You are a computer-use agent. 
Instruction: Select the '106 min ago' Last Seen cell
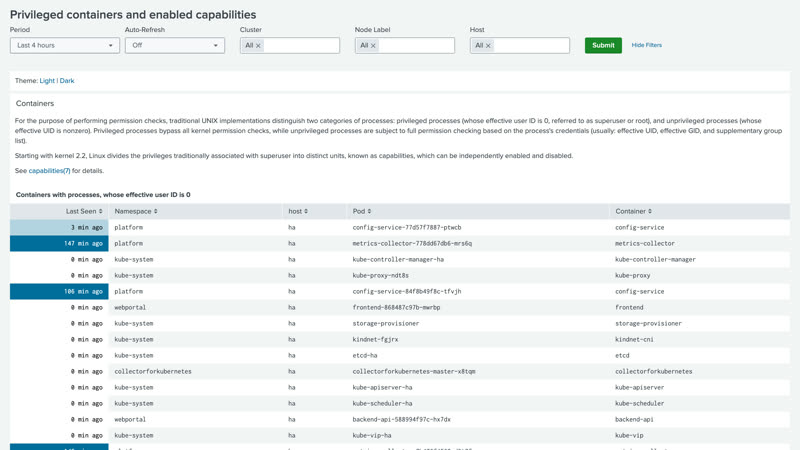59,291
